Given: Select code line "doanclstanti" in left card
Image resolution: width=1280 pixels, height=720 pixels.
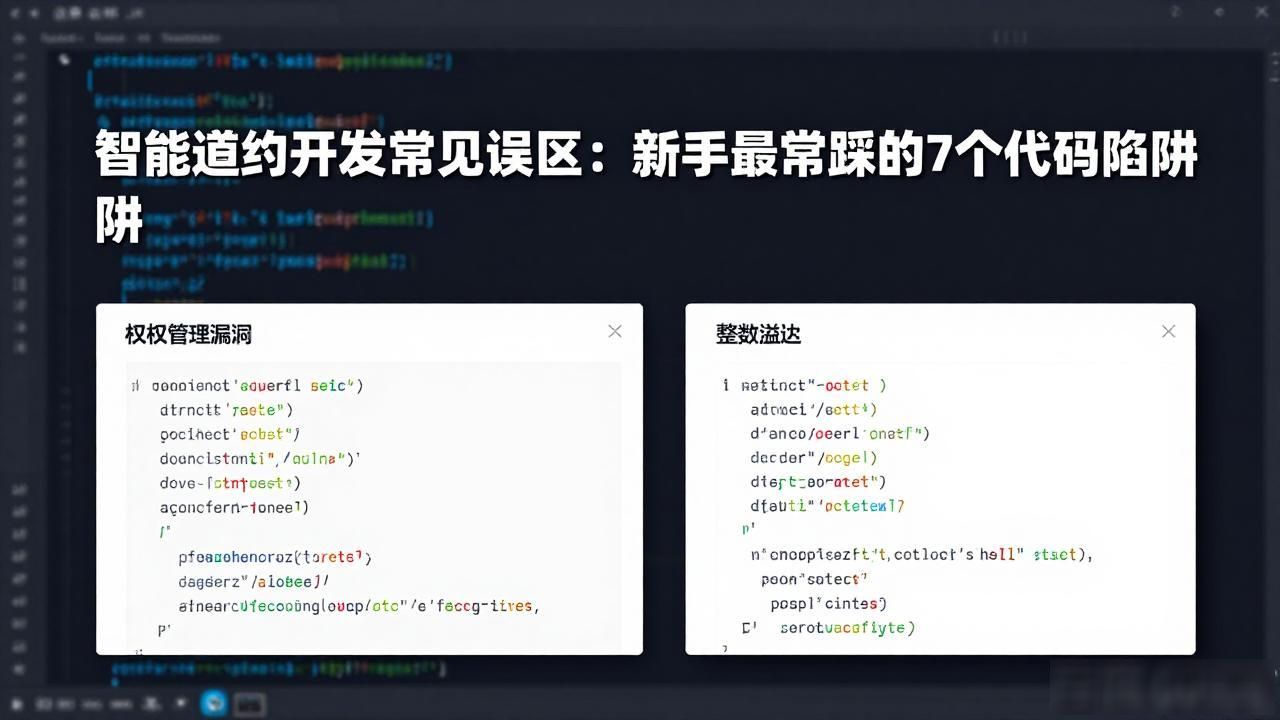Looking at the screenshot, I should point(259,458).
